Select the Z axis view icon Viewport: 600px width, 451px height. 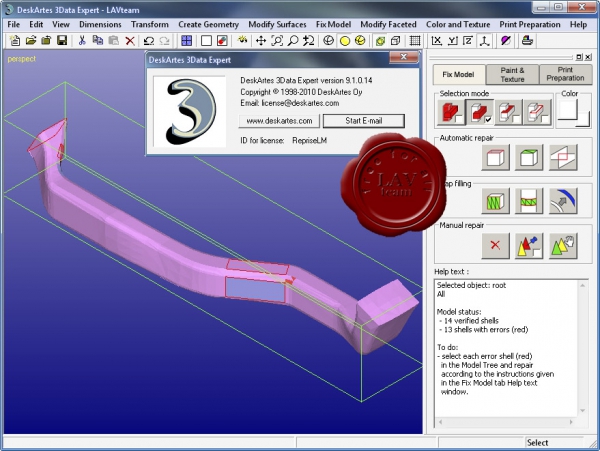[468, 41]
